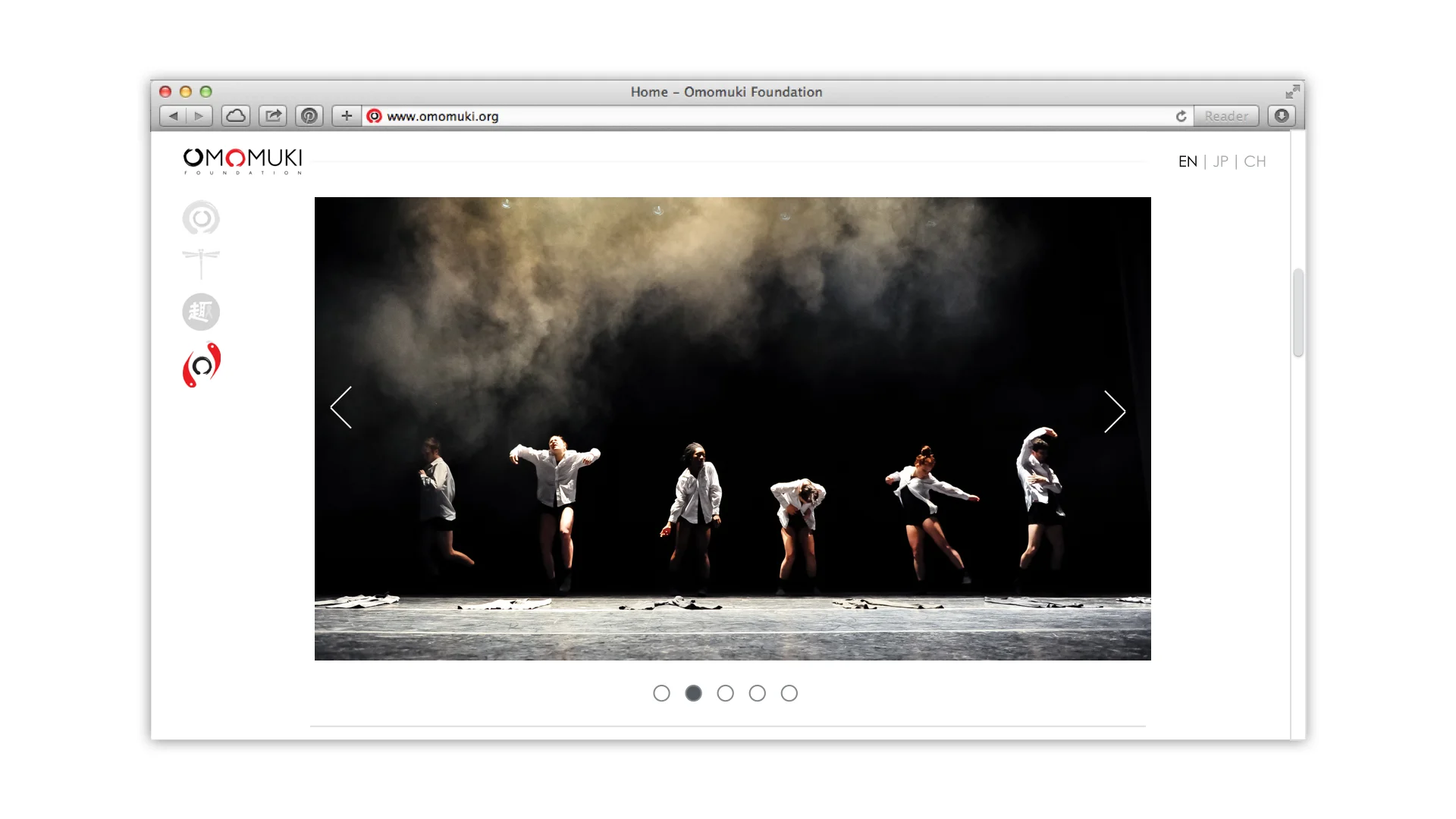Open a new tab with the plus button
Screen dimensions: 1456x819
[346, 115]
